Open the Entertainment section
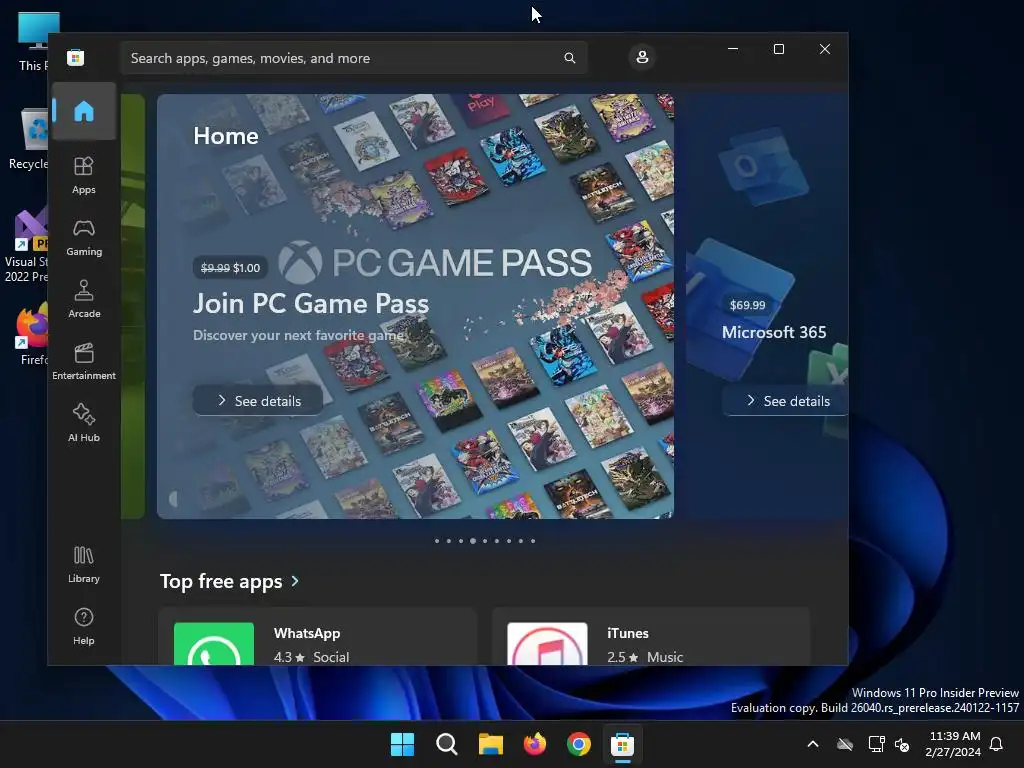1024x768 pixels. (x=84, y=361)
